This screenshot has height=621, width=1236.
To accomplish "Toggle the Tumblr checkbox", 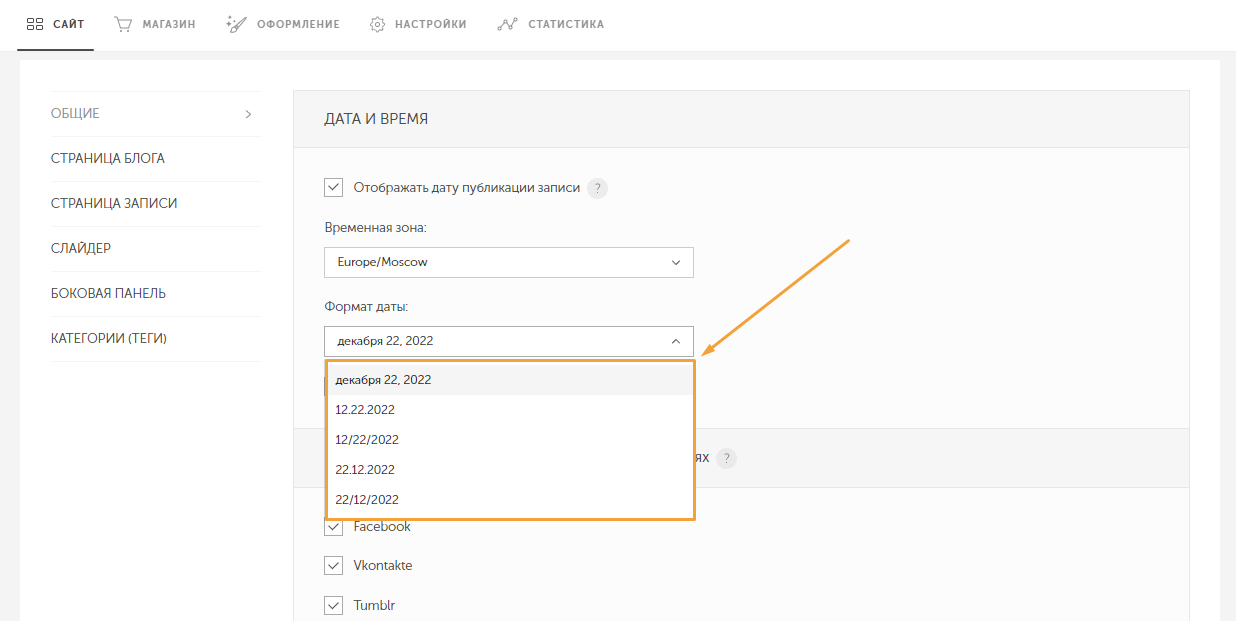I will click(334, 605).
